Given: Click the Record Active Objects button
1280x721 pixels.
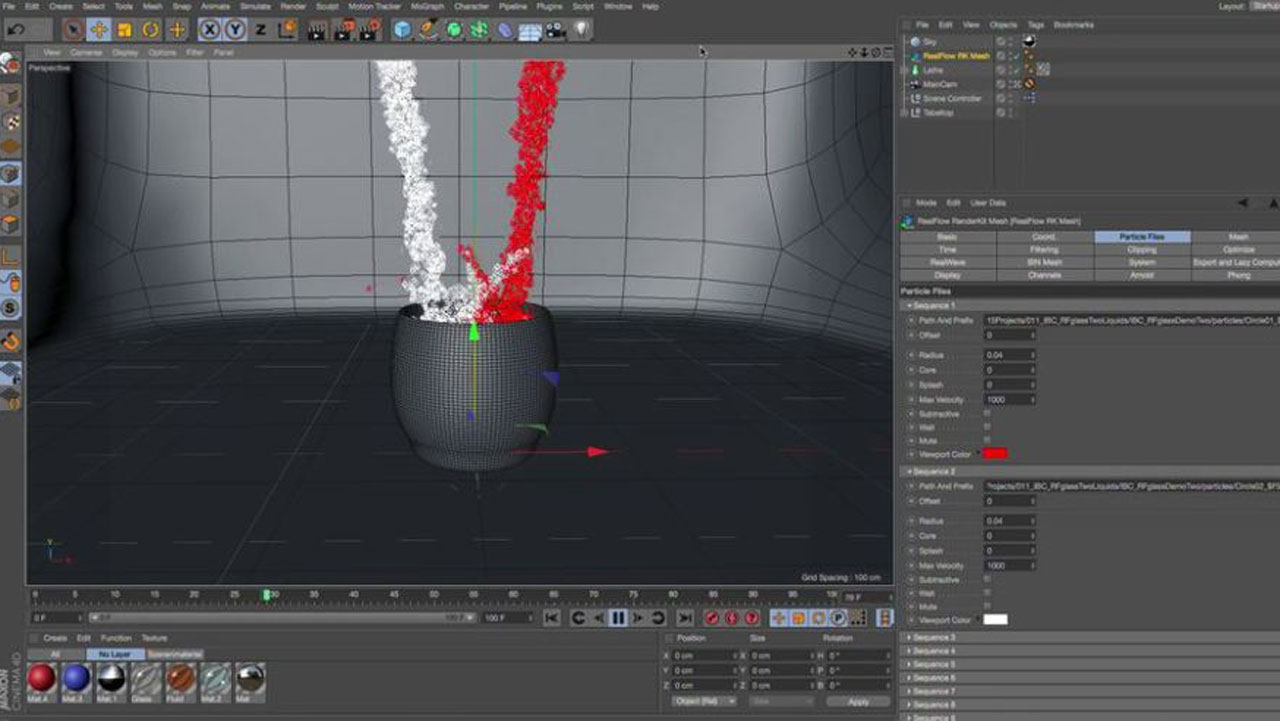Looking at the screenshot, I should pos(712,618).
